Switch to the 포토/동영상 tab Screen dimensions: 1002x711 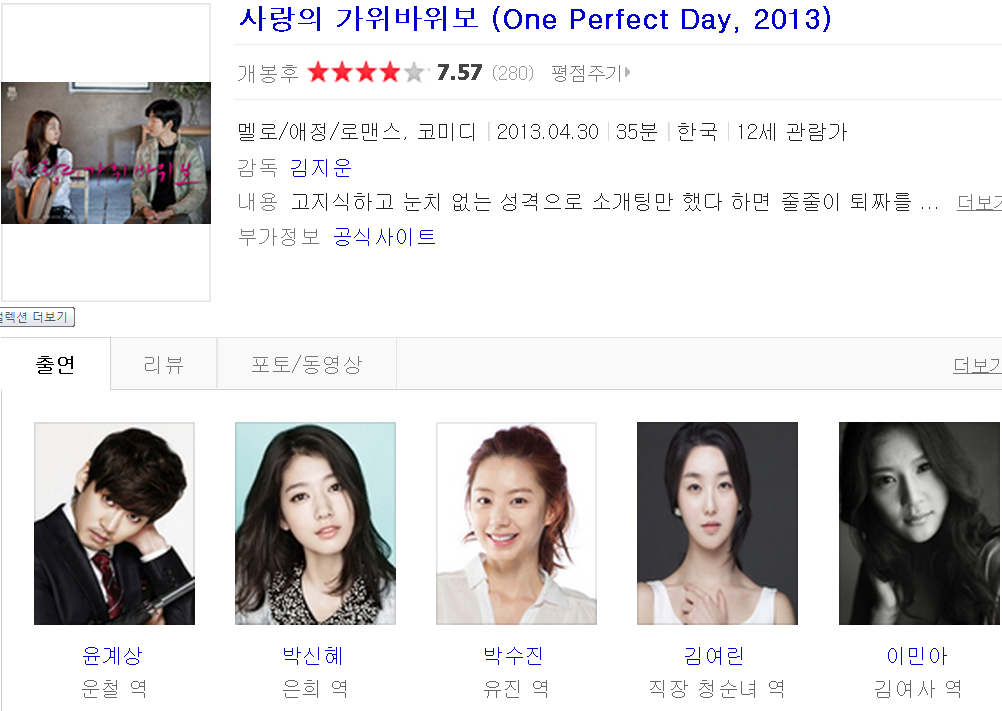point(307,364)
